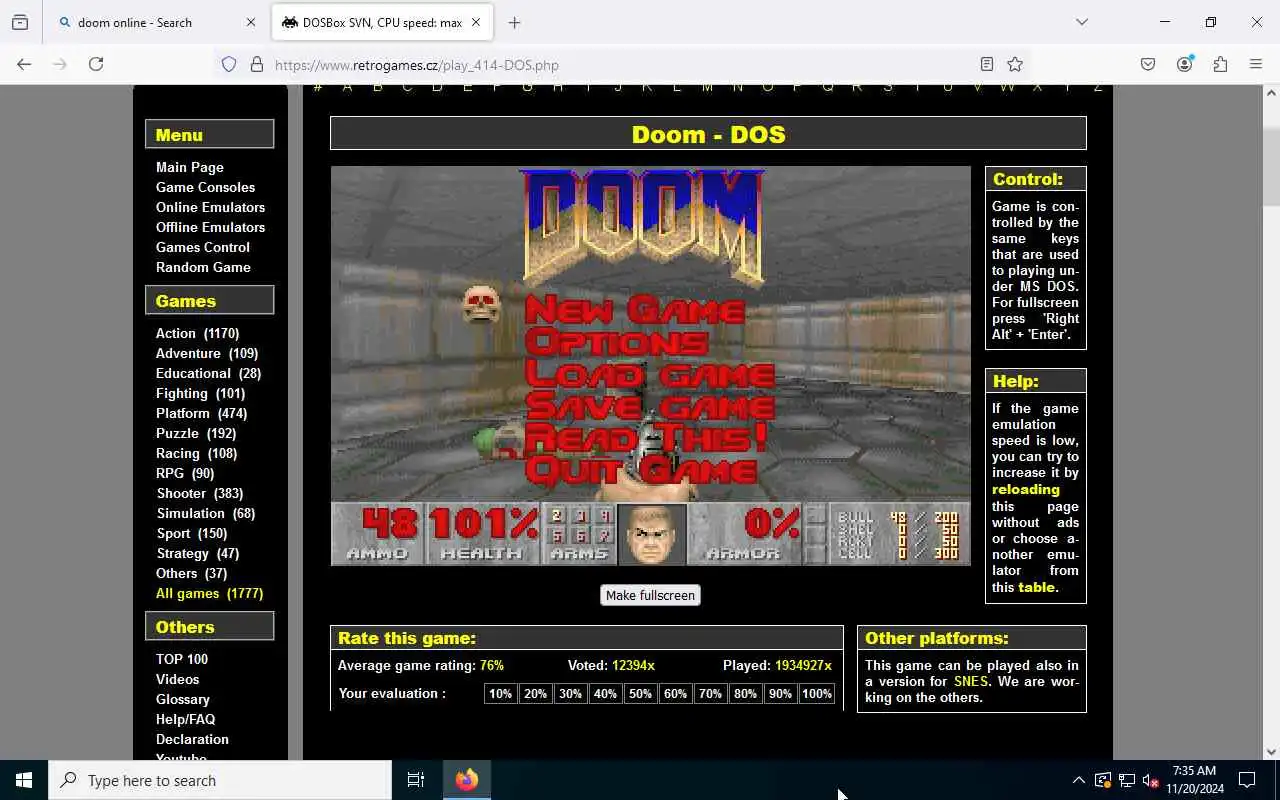
Task: Click the reloading link in Help box
Action: pos(1025,489)
